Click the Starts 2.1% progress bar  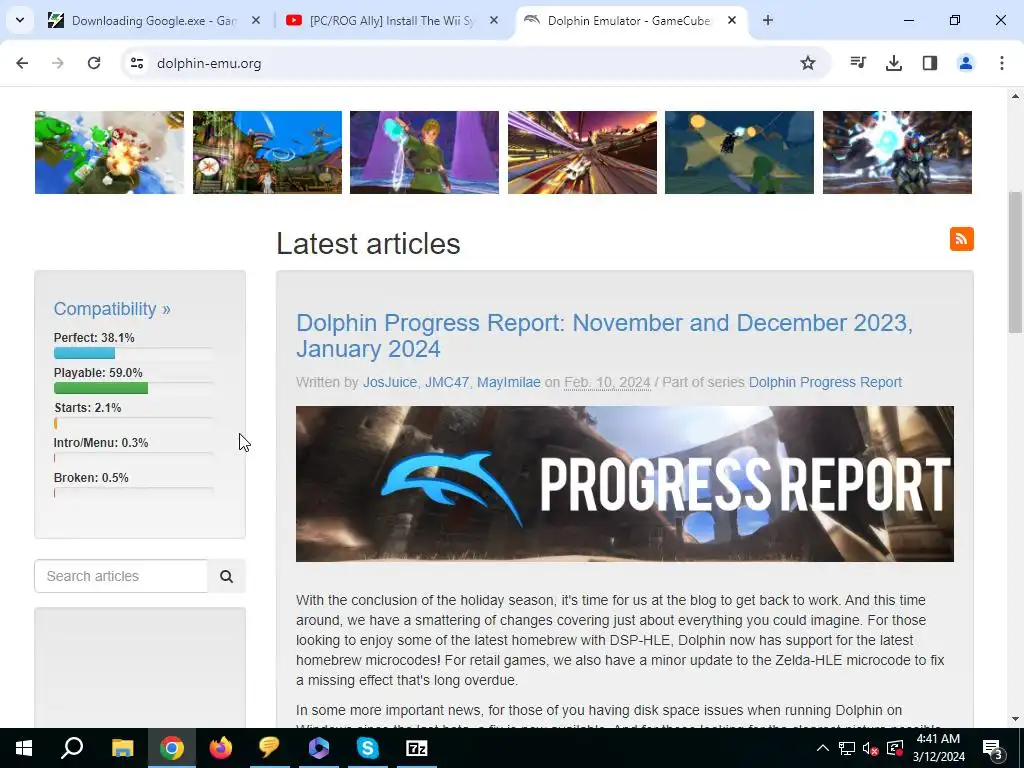(133, 423)
